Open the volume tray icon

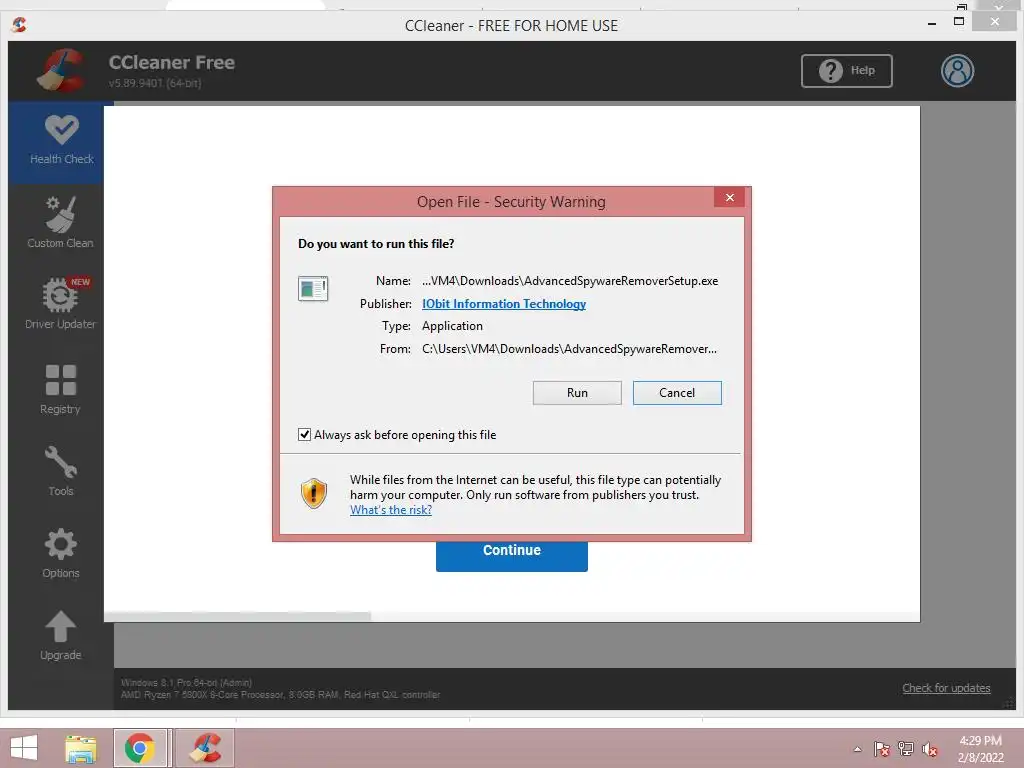coord(929,749)
